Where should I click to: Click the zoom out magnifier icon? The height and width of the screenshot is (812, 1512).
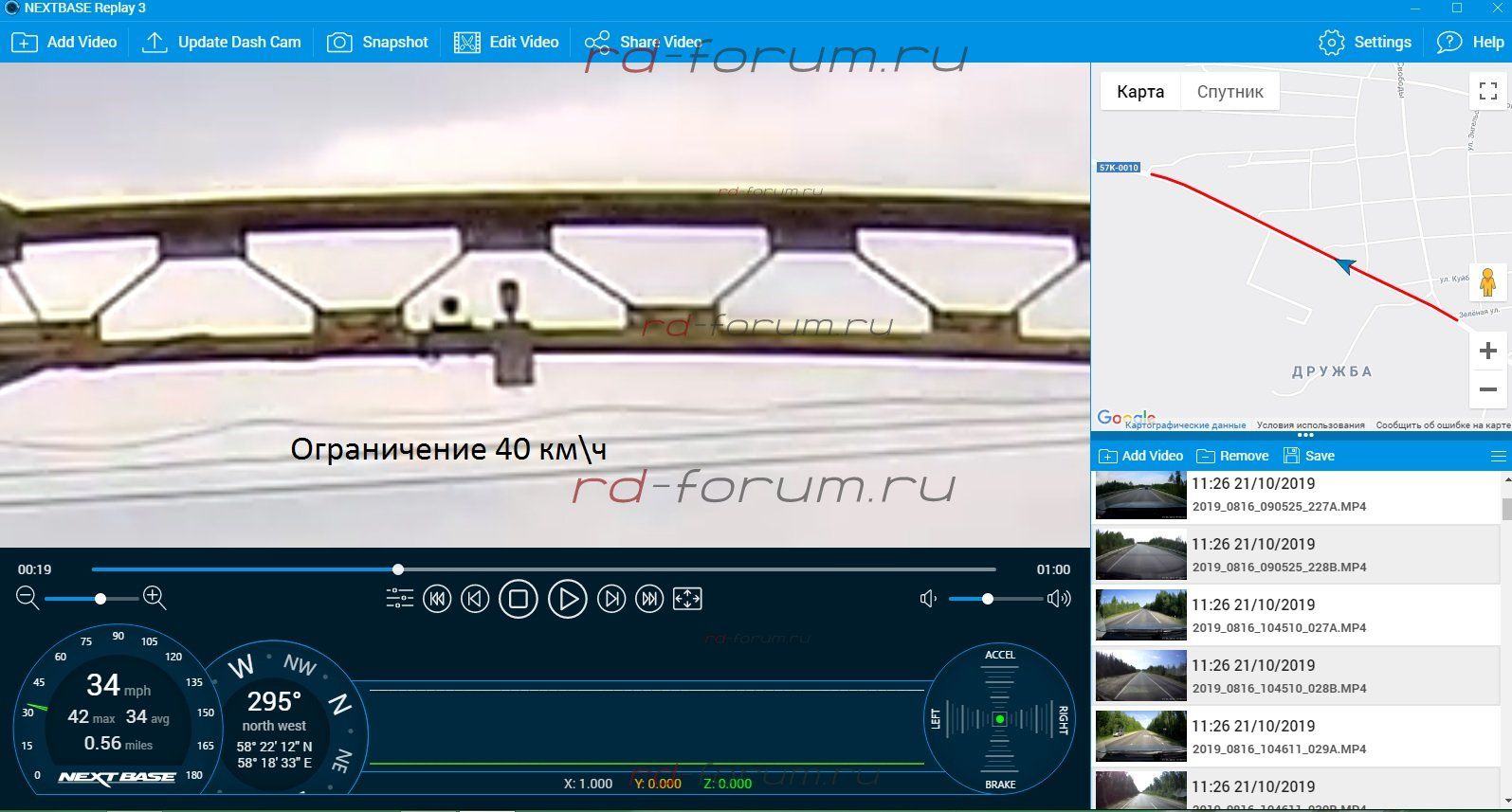27,598
